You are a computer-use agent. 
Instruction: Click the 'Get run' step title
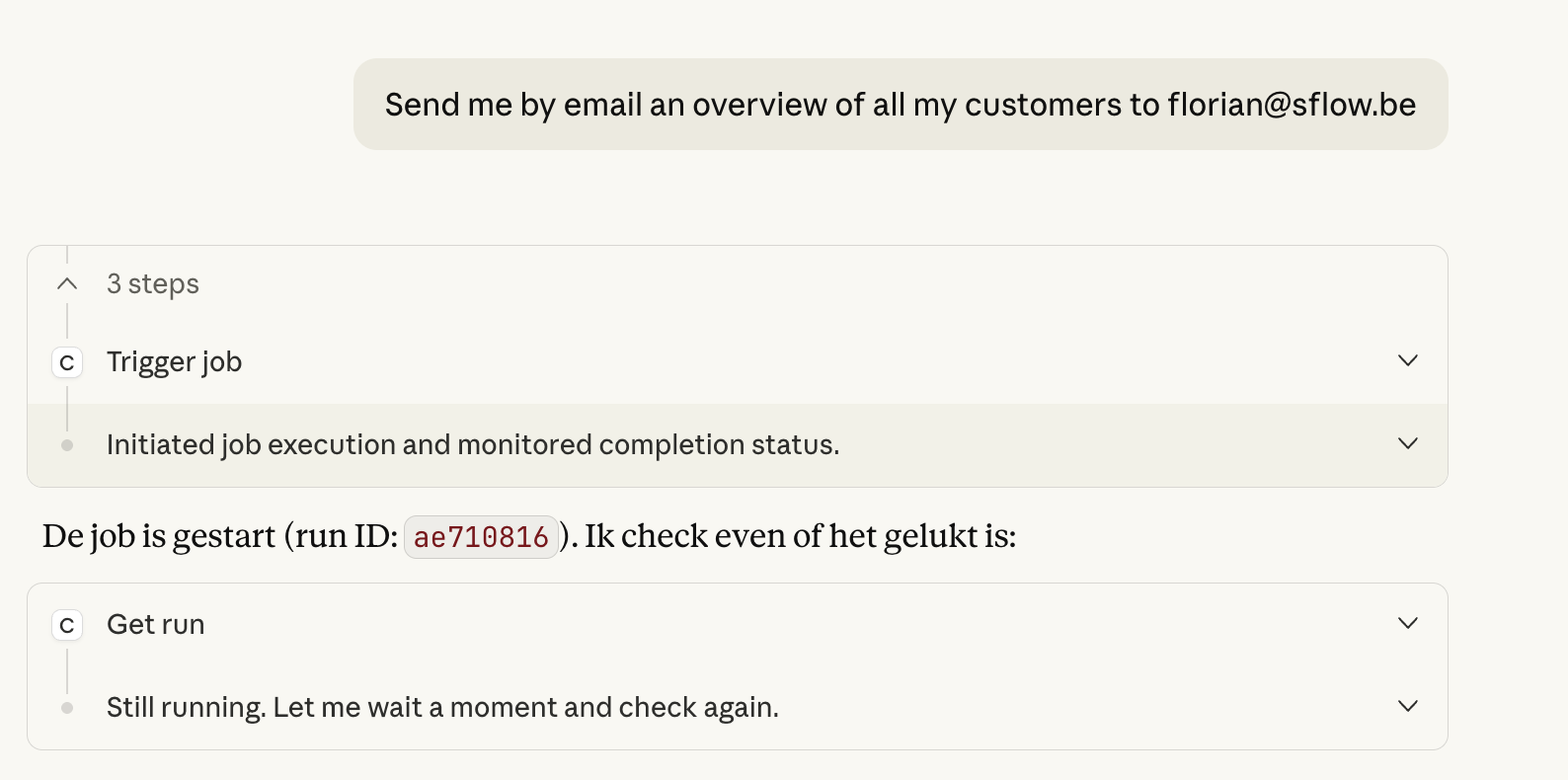pyautogui.click(x=155, y=624)
